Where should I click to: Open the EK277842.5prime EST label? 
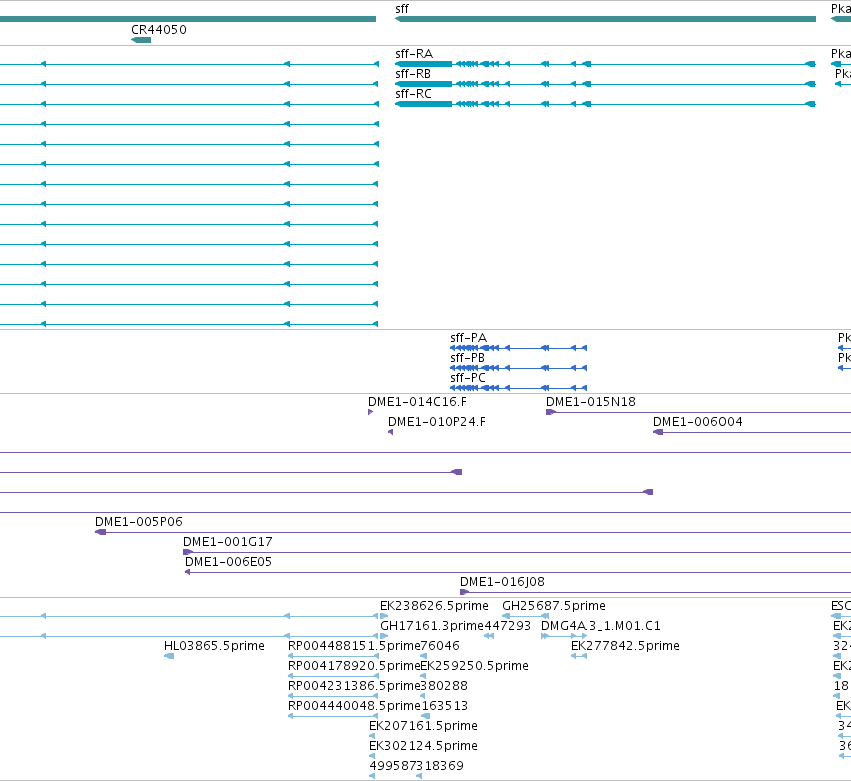click(x=625, y=646)
